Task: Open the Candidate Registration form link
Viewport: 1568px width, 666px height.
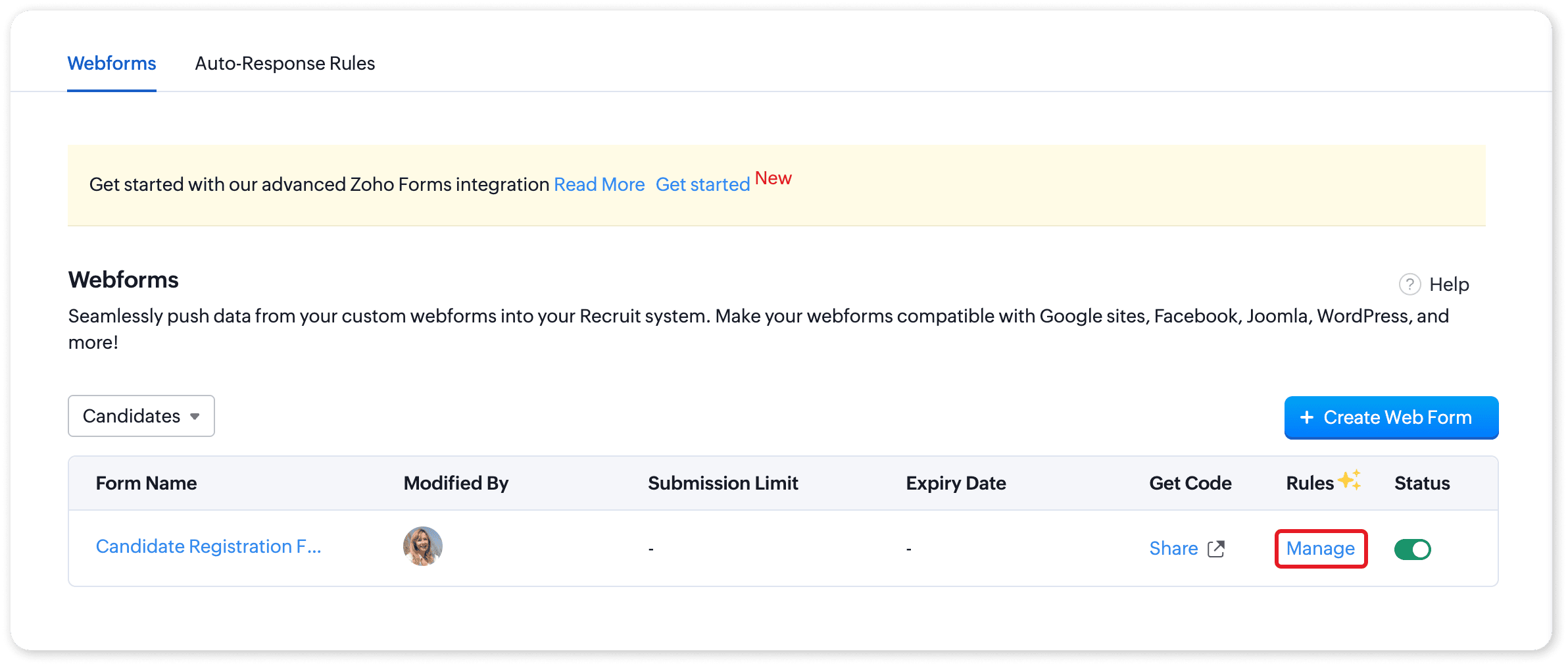Action: point(208,547)
